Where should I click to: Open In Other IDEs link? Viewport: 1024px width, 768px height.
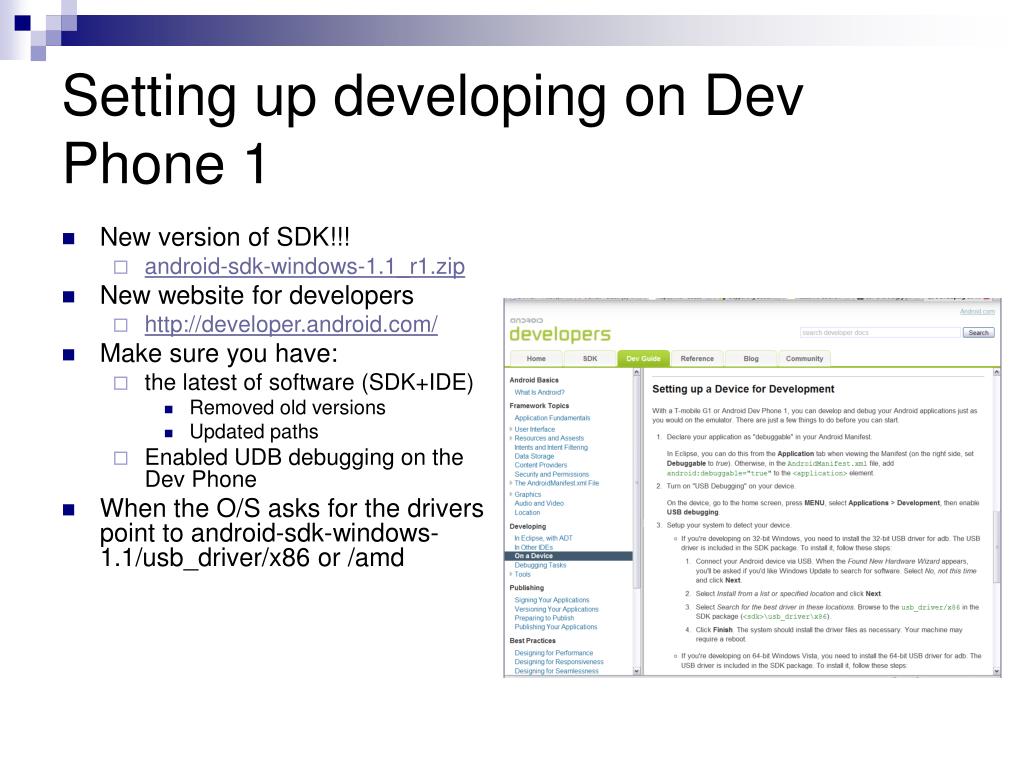[x=534, y=547]
